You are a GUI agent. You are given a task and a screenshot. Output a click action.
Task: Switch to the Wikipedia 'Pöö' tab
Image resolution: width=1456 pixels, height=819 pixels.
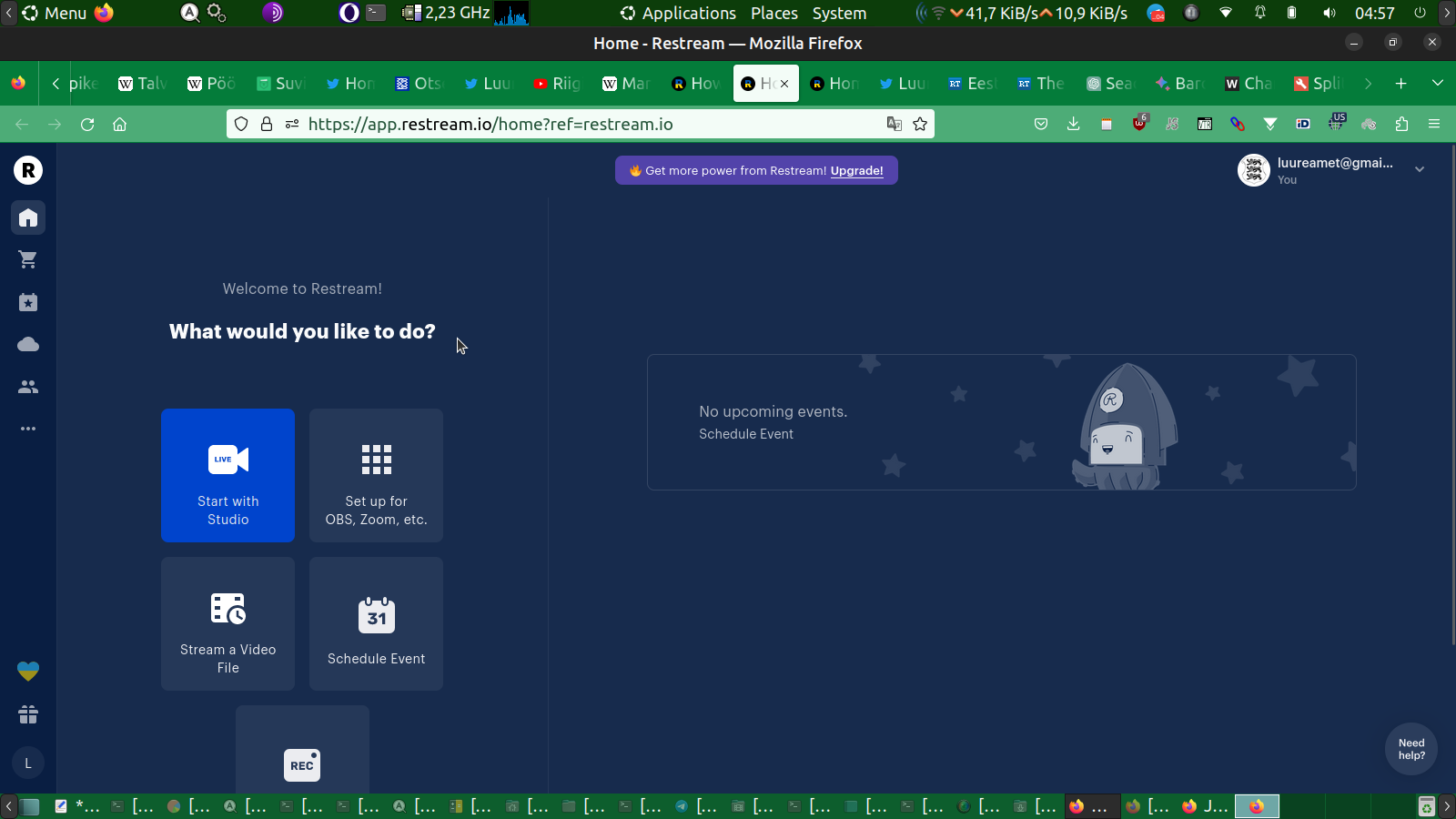pos(211,84)
